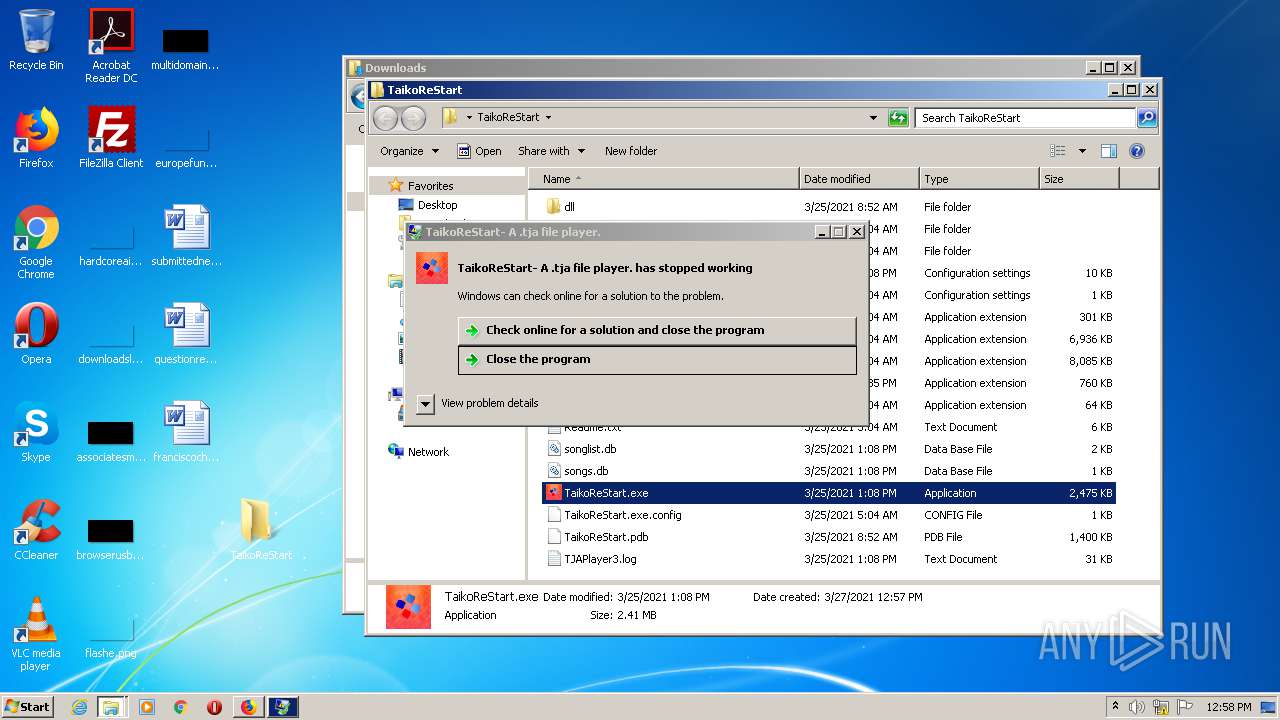Open Recycle Bin desktop icon
1280x720 pixels.
pyautogui.click(x=36, y=40)
